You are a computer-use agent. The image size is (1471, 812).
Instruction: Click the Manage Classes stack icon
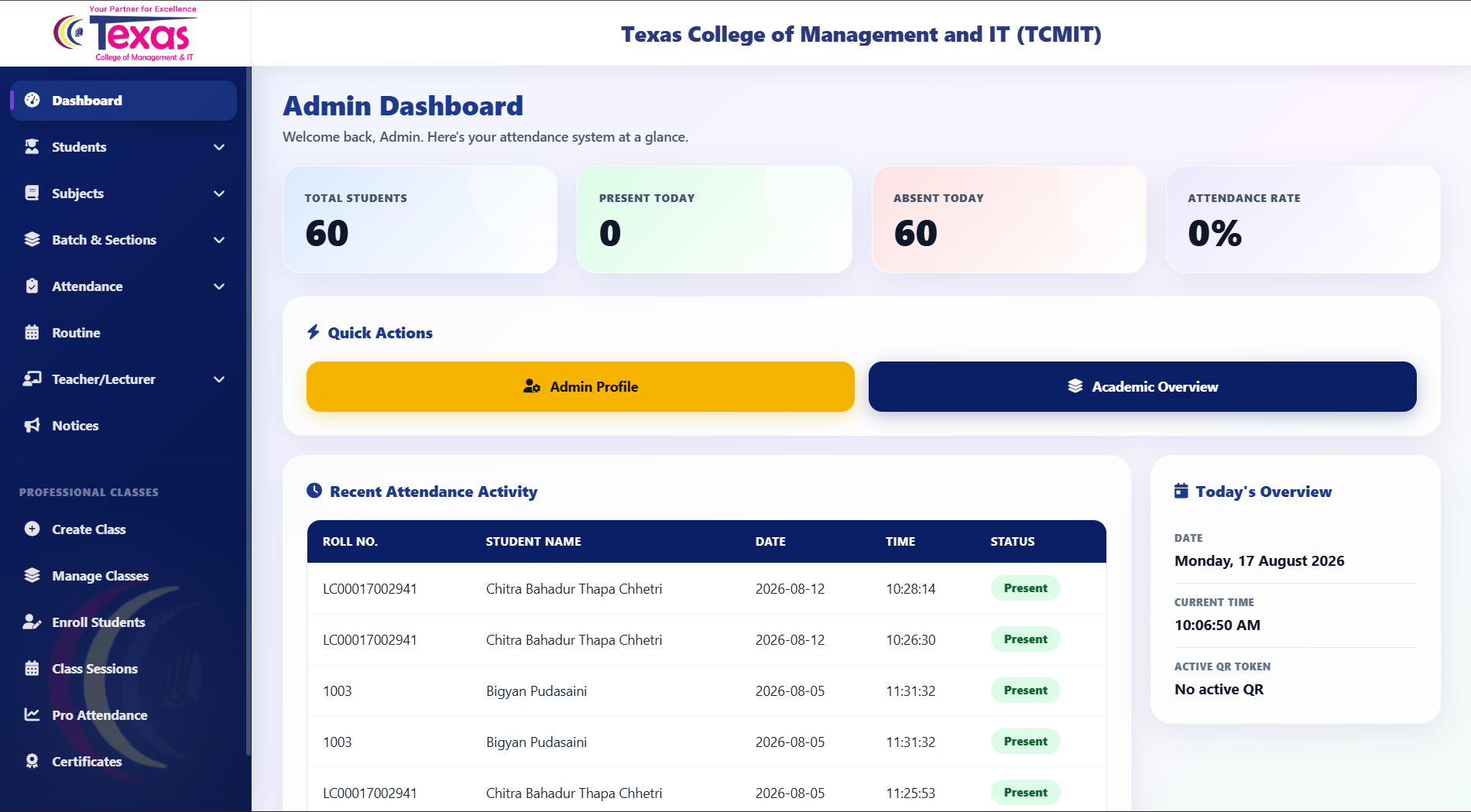(x=32, y=575)
